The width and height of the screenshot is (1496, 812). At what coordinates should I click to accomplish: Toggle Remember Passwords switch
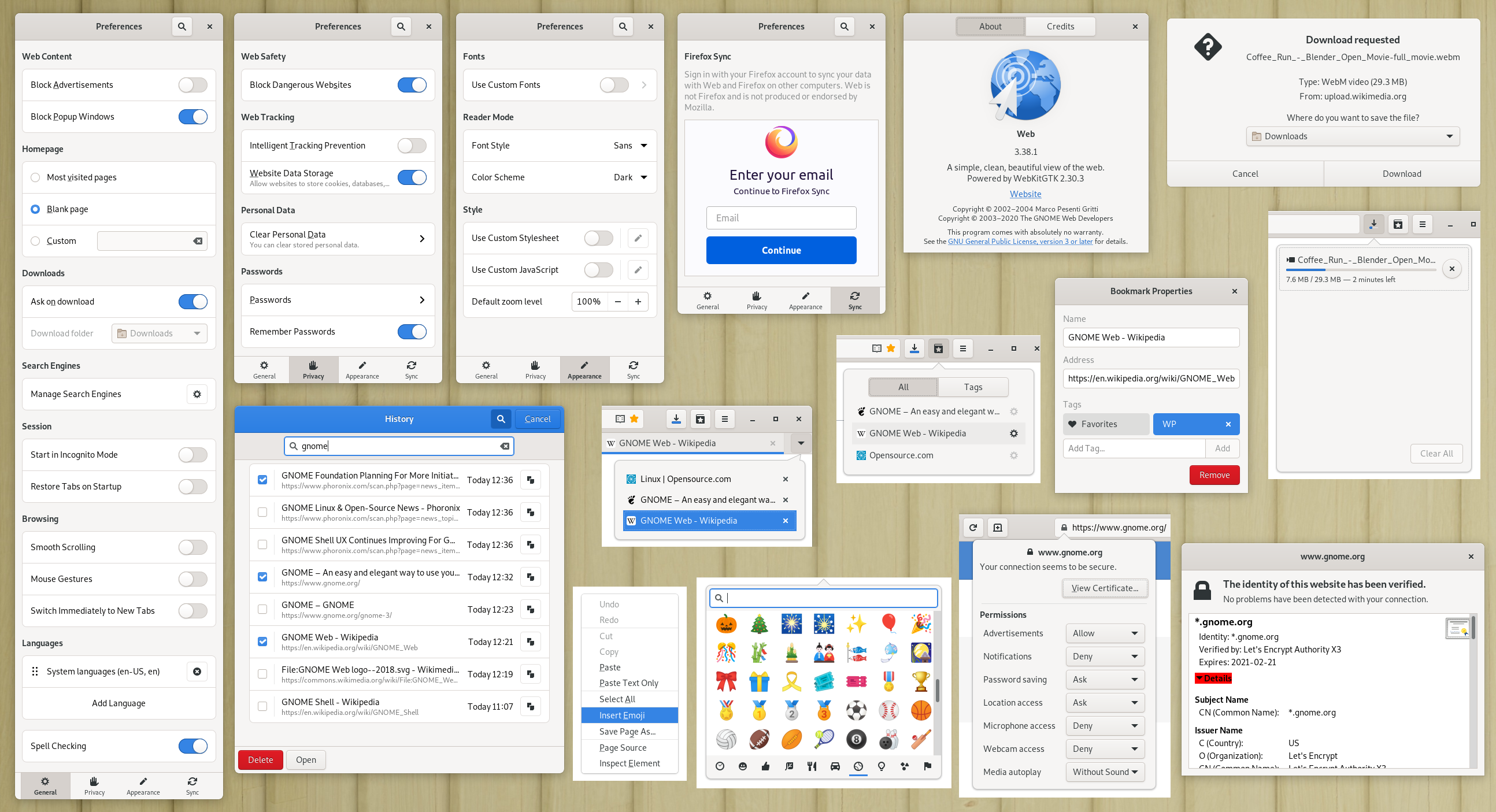(x=412, y=332)
